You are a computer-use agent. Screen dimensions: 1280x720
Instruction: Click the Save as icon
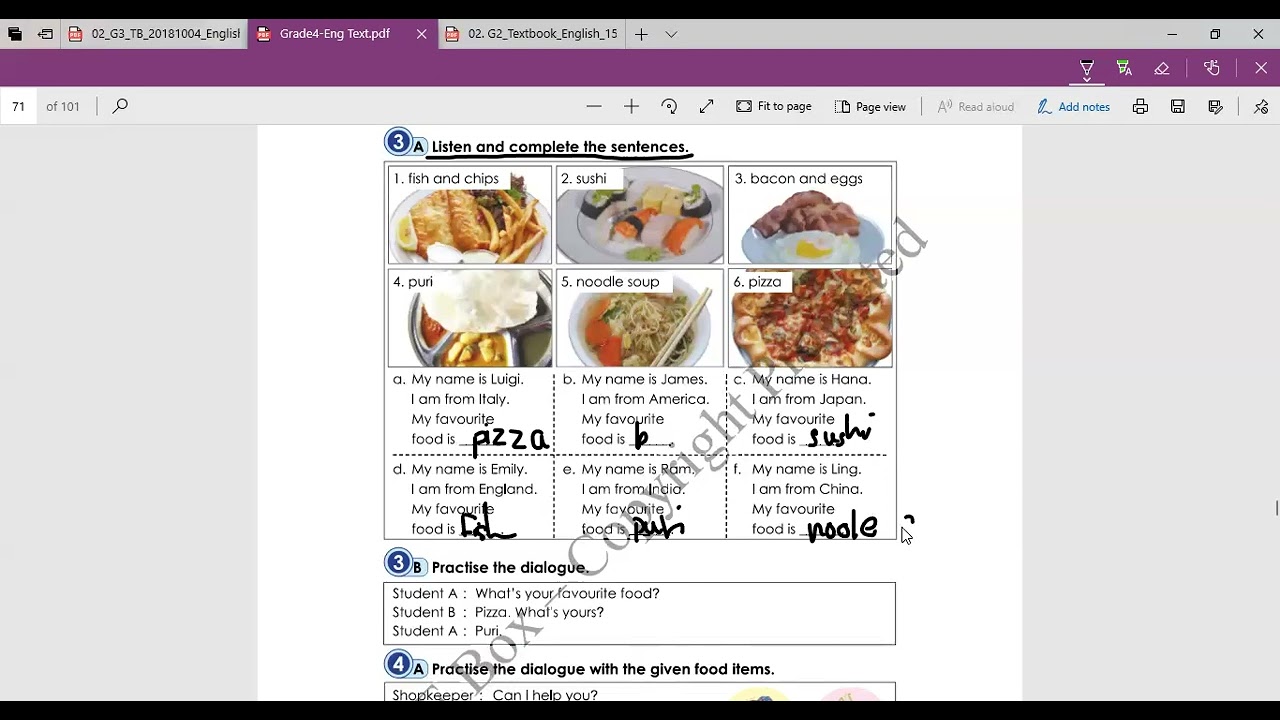click(x=1216, y=106)
